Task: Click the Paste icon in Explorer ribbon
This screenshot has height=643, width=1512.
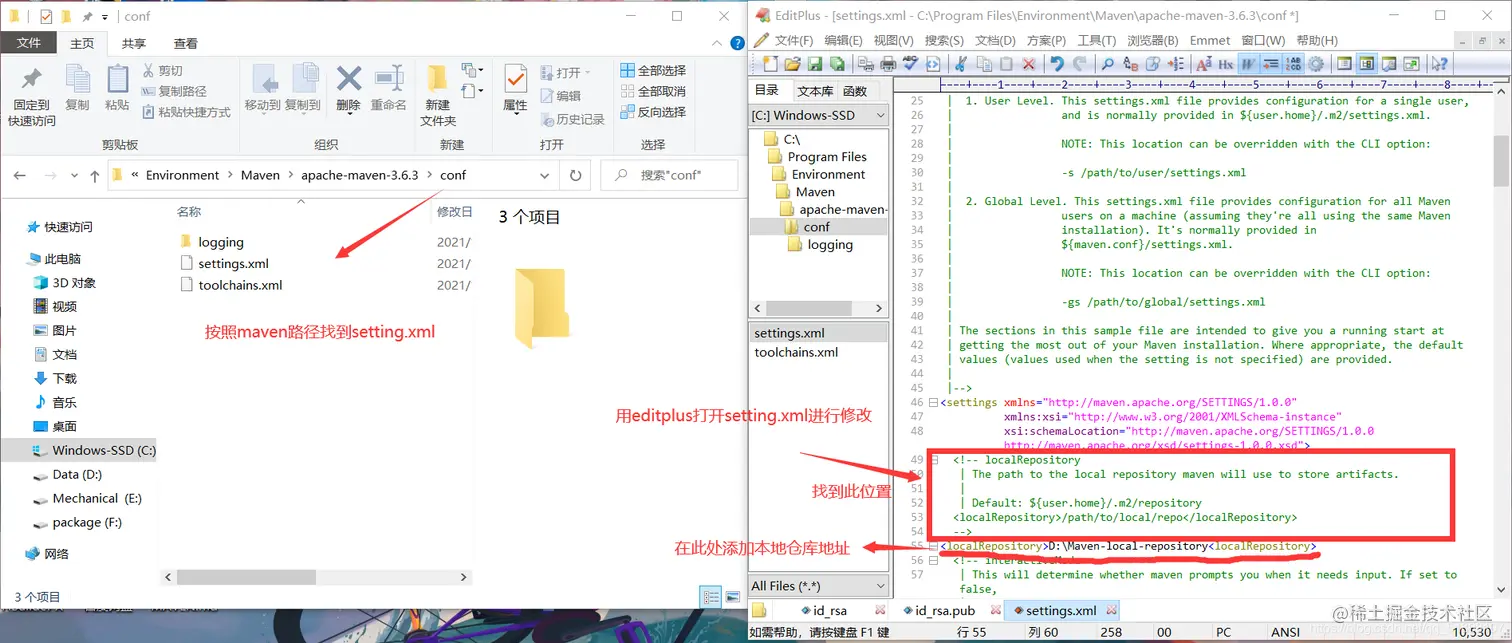Action: click(x=117, y=87)
